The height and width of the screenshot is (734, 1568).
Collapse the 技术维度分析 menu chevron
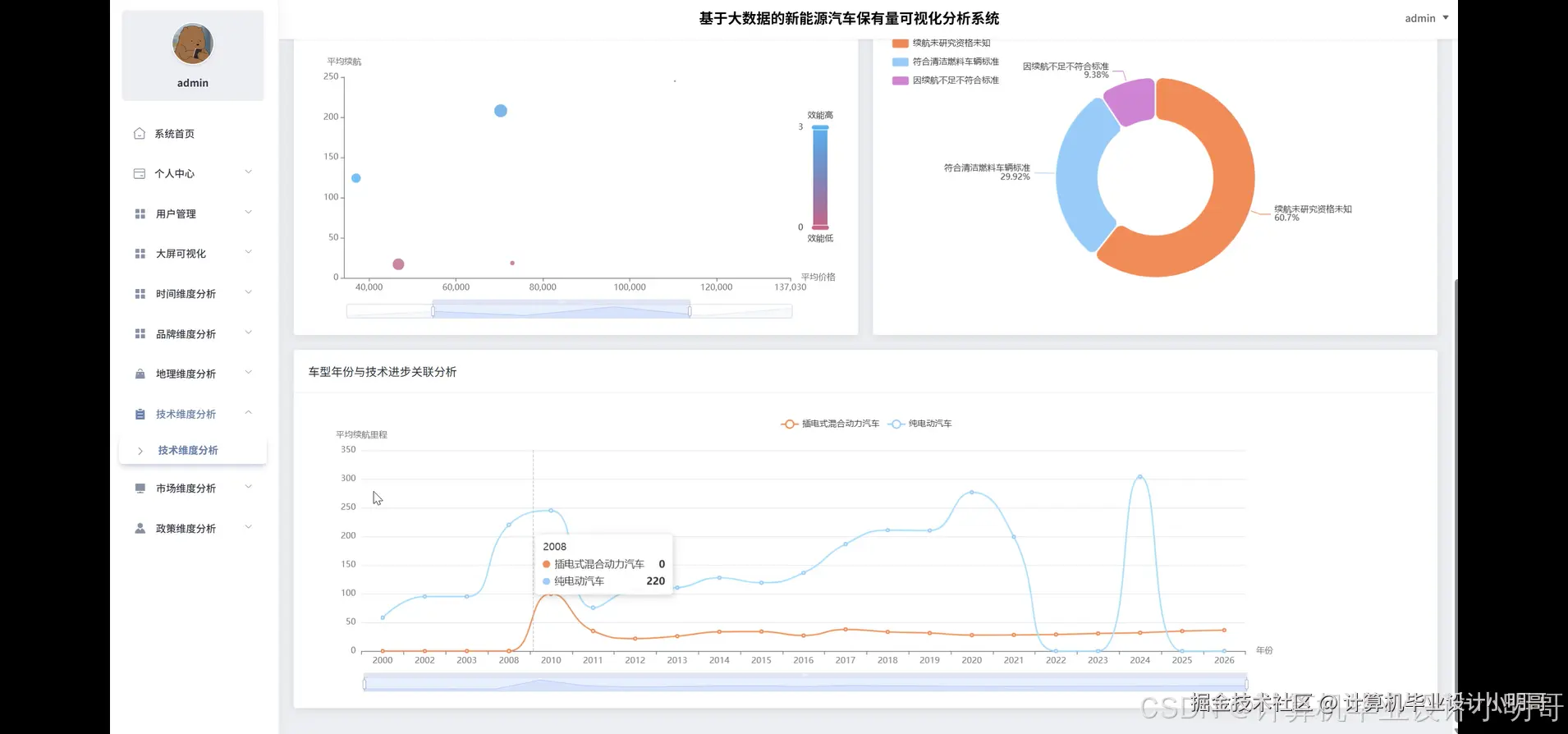click(248, 413)
